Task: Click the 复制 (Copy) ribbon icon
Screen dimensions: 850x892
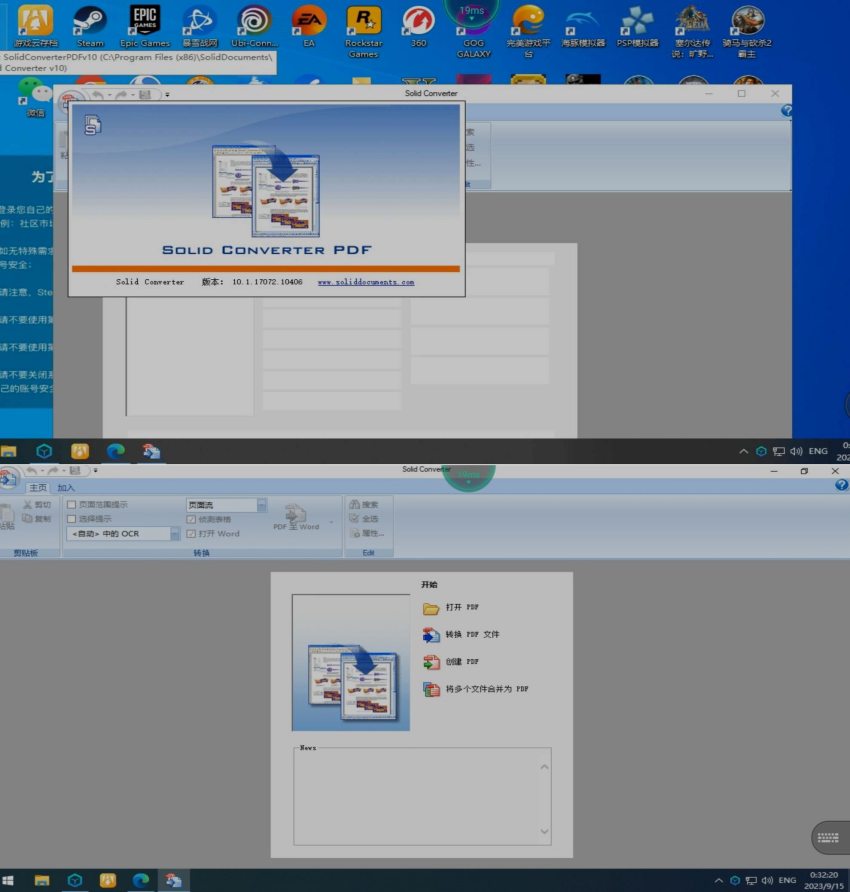Action: pyautogui.click(x=37, y=518)
